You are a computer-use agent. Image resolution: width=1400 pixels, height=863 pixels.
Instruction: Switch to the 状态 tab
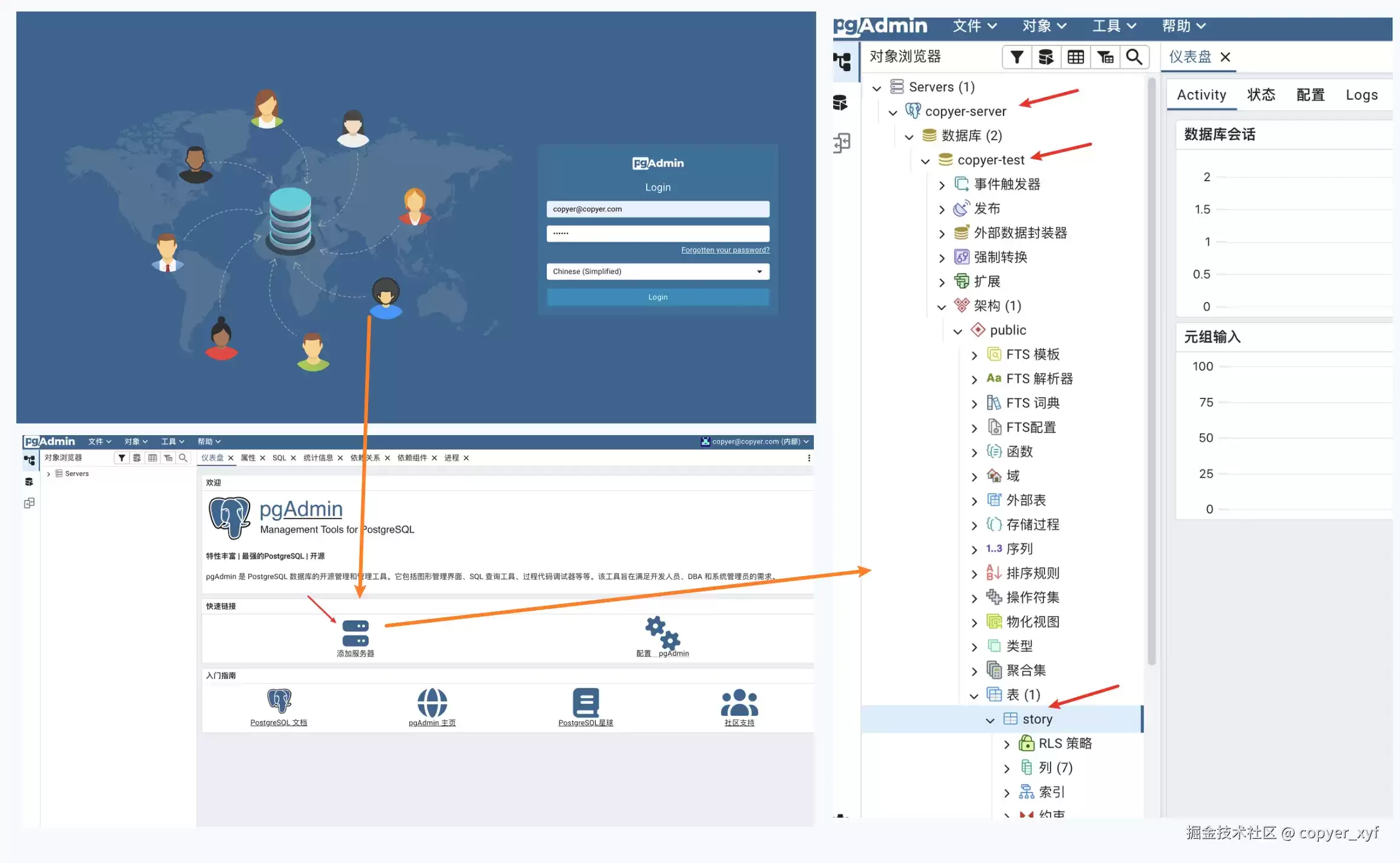1261,95
